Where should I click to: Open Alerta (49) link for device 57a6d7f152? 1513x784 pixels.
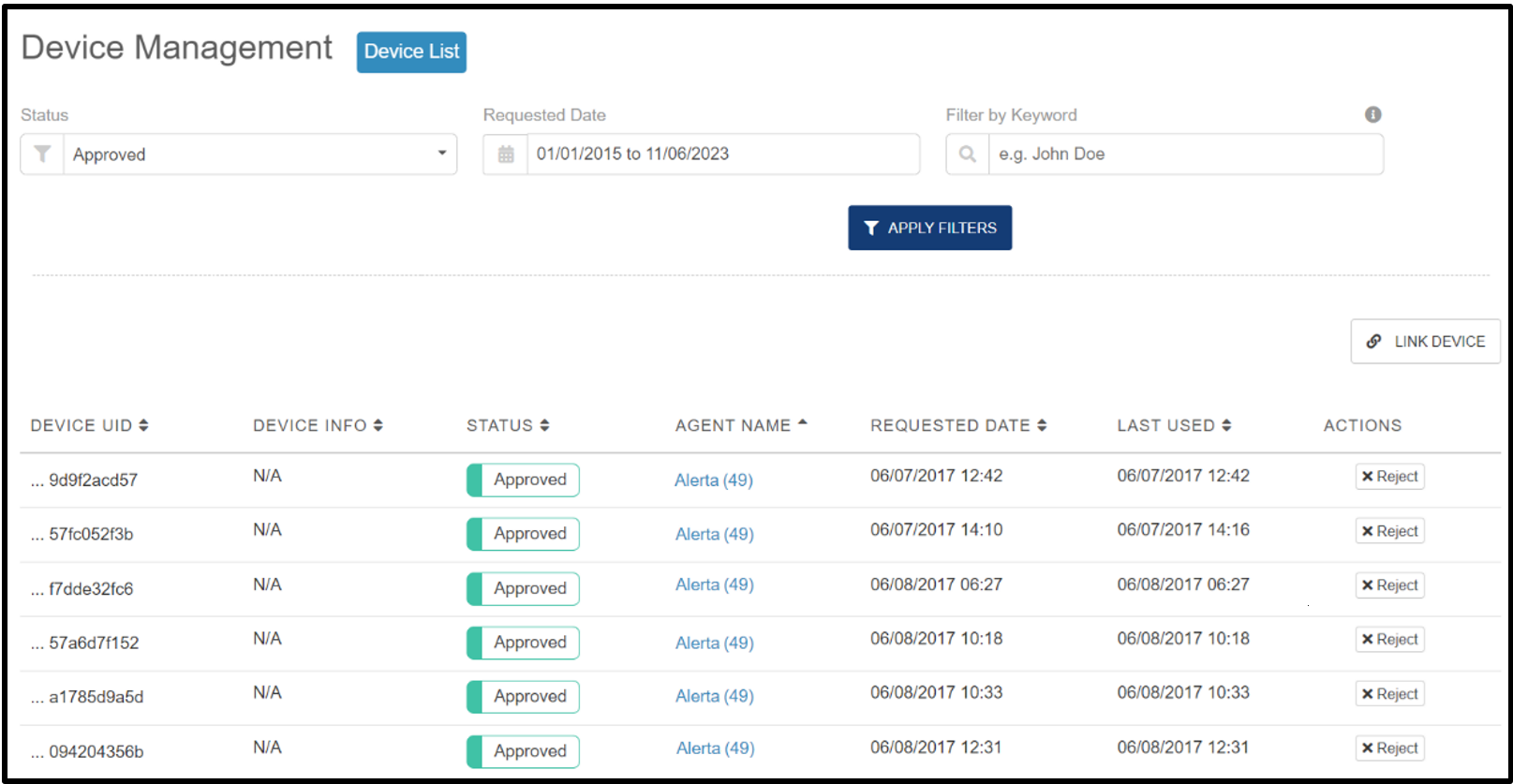[715, 643]
